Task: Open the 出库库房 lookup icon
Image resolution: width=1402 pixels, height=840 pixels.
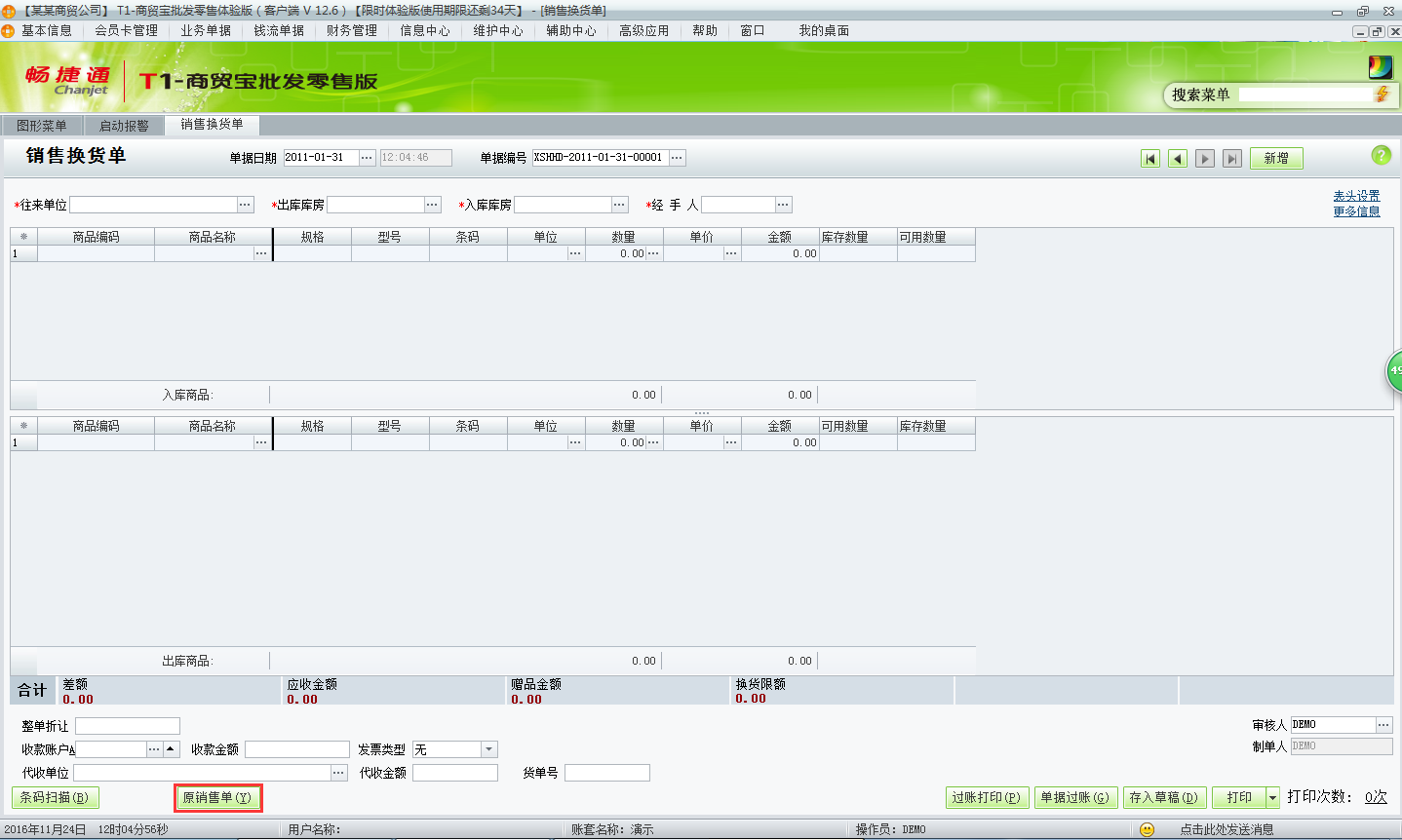Action: click(x=432, y=205)
